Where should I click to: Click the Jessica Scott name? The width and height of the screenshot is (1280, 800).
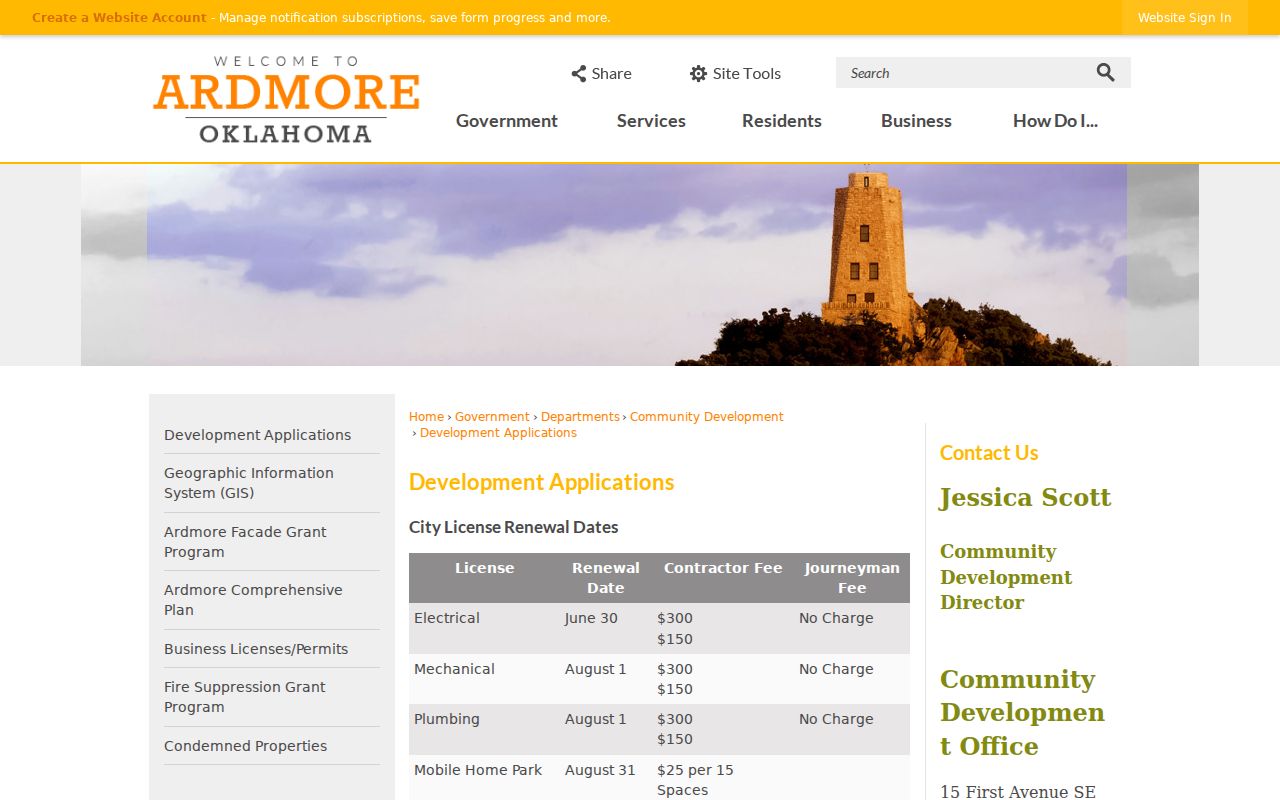1025,497
